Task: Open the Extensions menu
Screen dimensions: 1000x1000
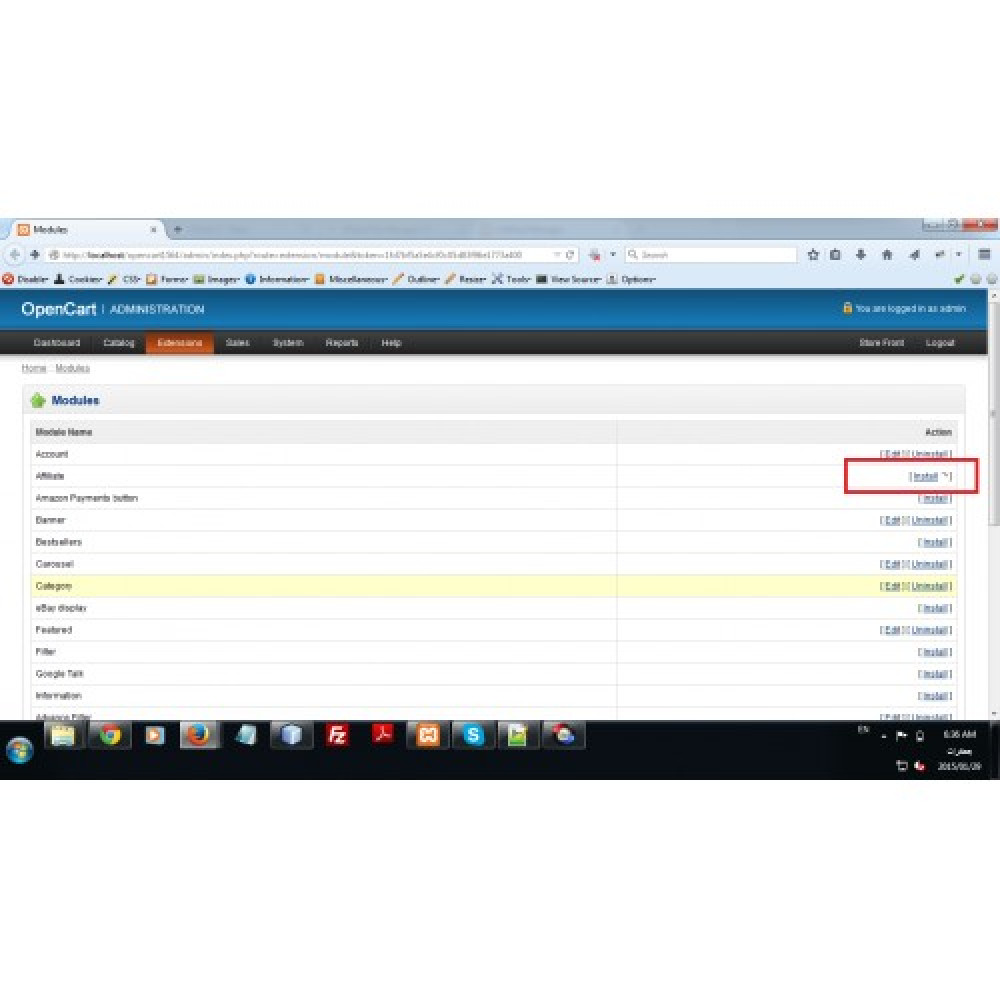Action: (x=180, y=342)
